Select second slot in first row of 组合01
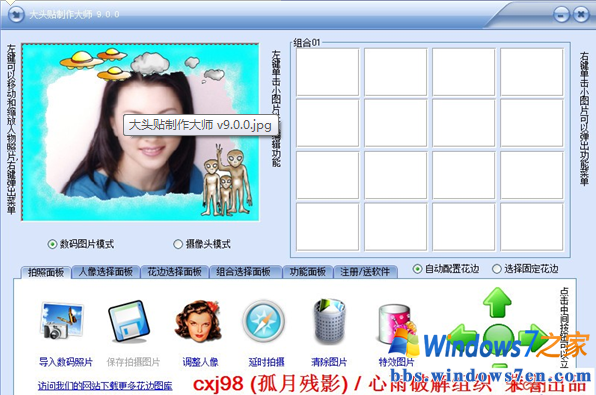 click(395, 72)
